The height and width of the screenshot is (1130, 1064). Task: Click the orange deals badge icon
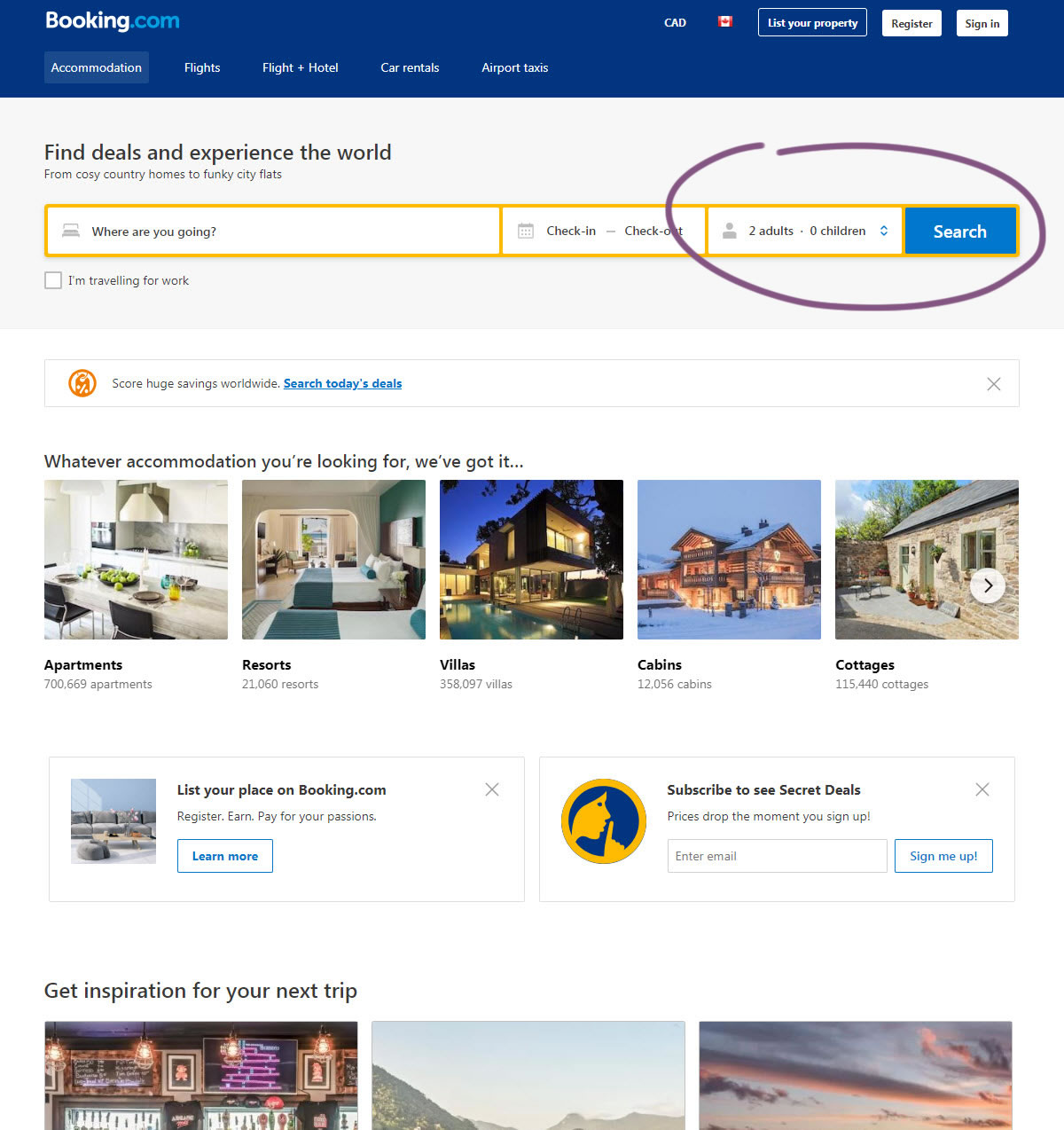pyautogui.click(x=82, y=383)
